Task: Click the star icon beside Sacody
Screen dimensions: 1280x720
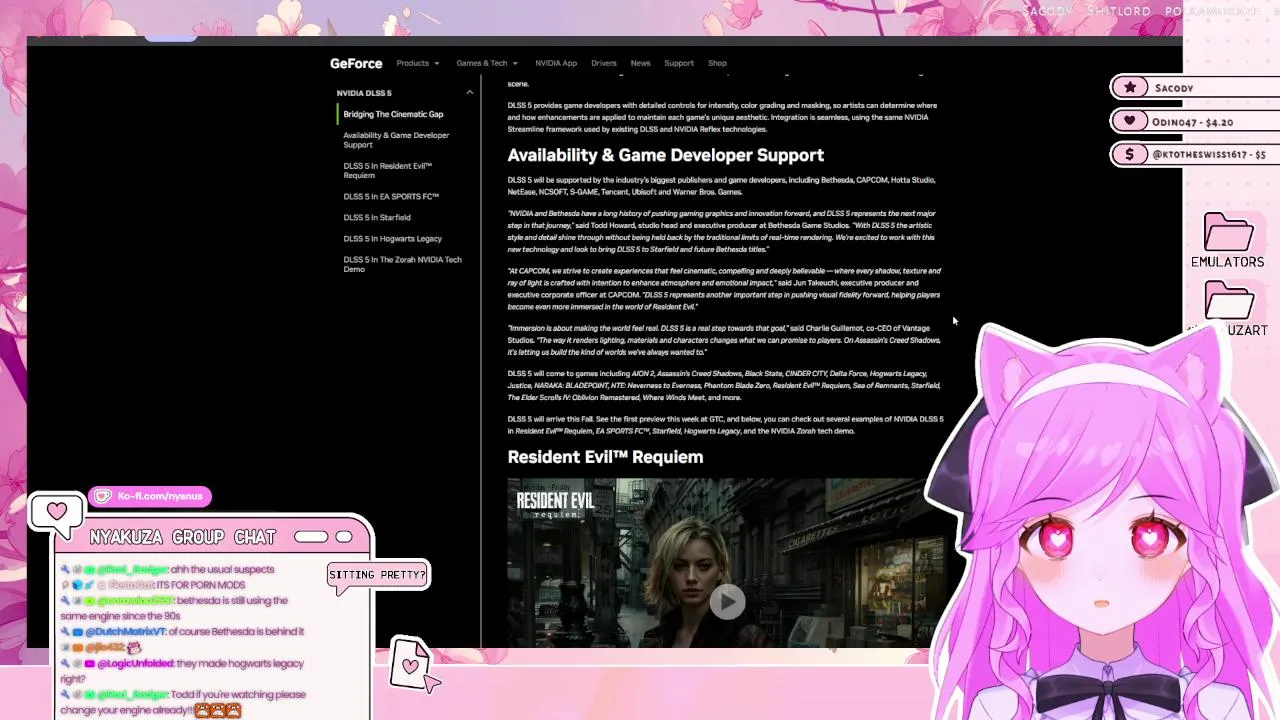Action: (1130, 88)
